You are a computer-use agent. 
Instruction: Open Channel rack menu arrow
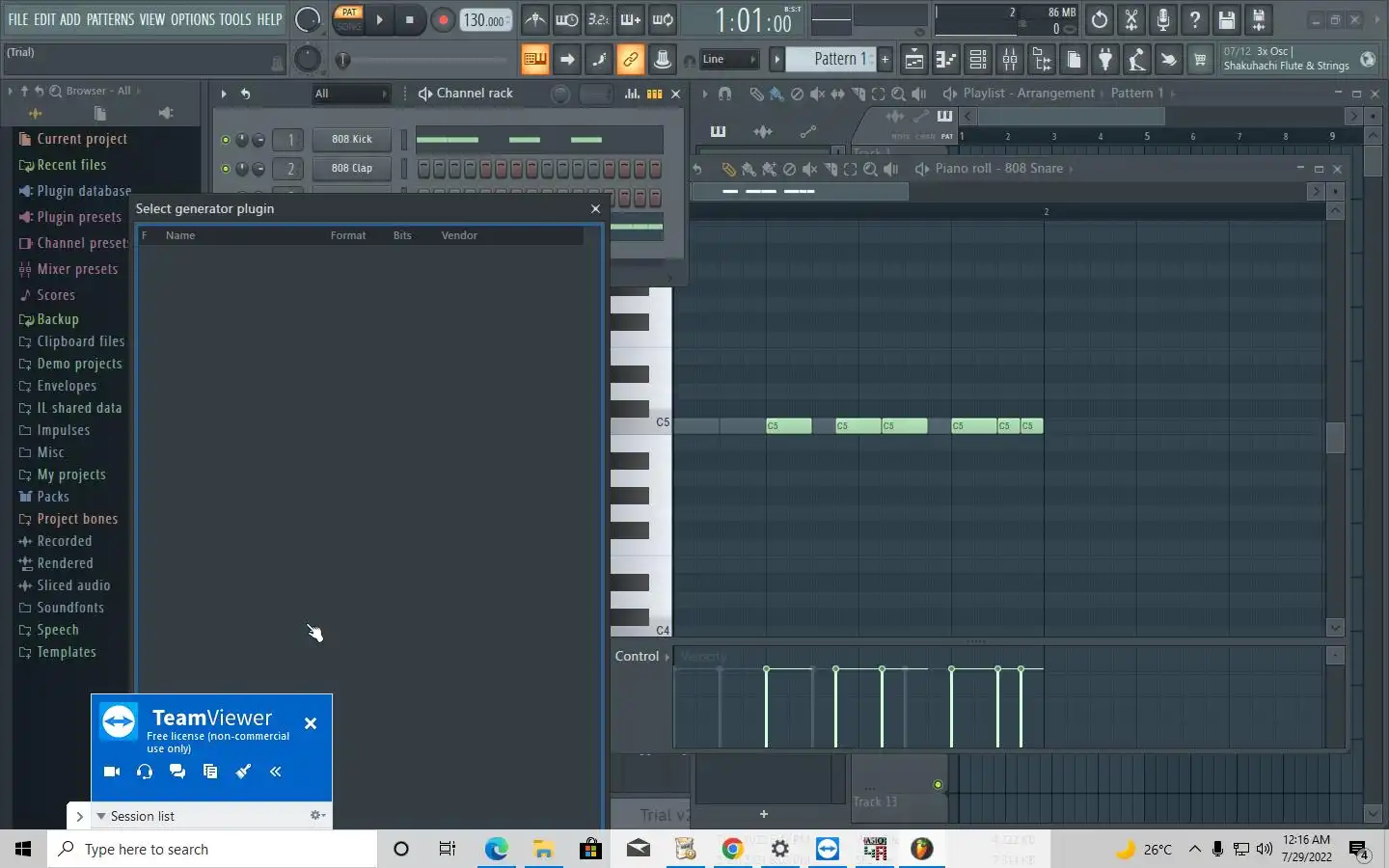click(224, 94)
